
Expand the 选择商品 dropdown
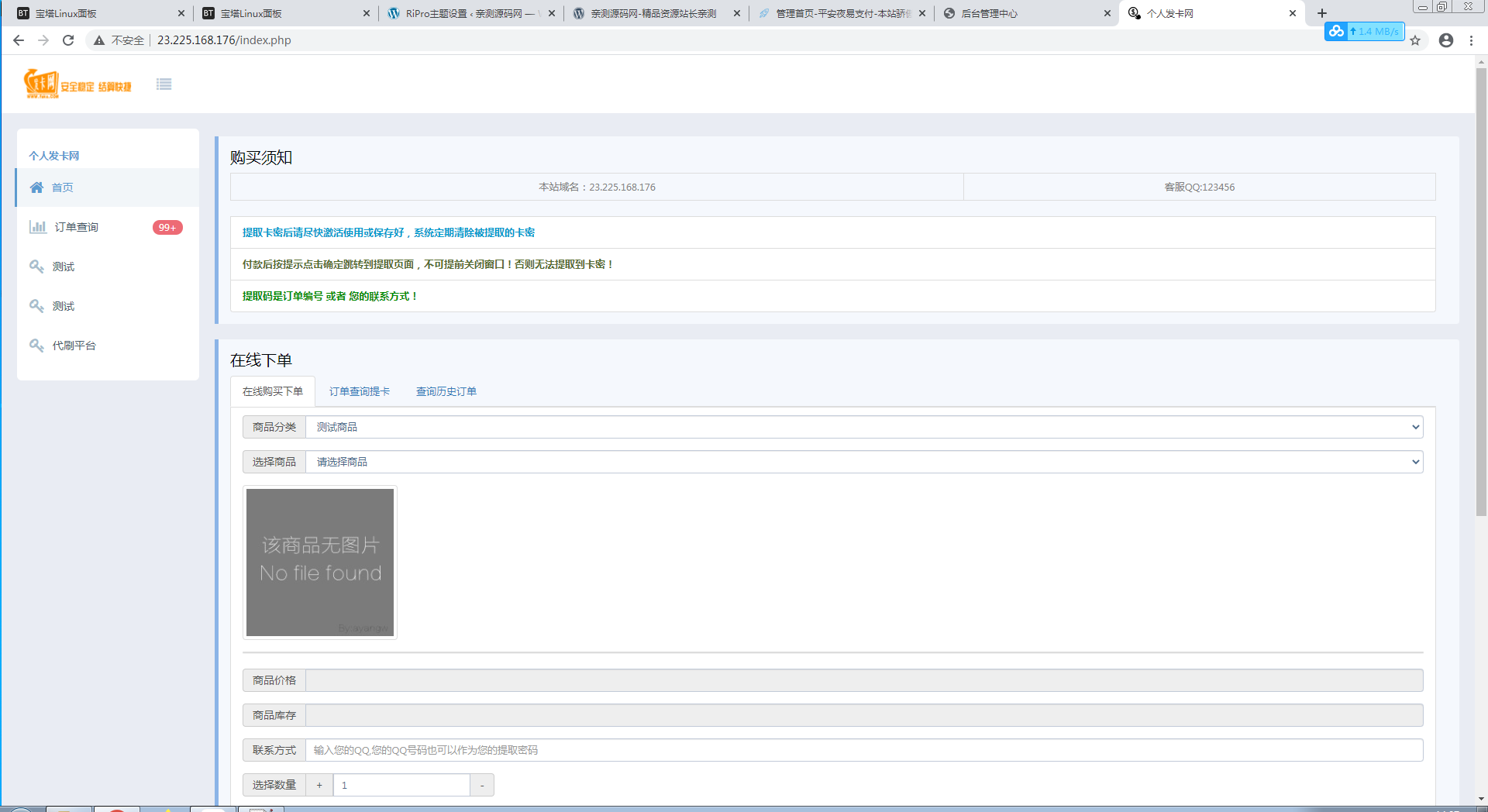[864, 462]
